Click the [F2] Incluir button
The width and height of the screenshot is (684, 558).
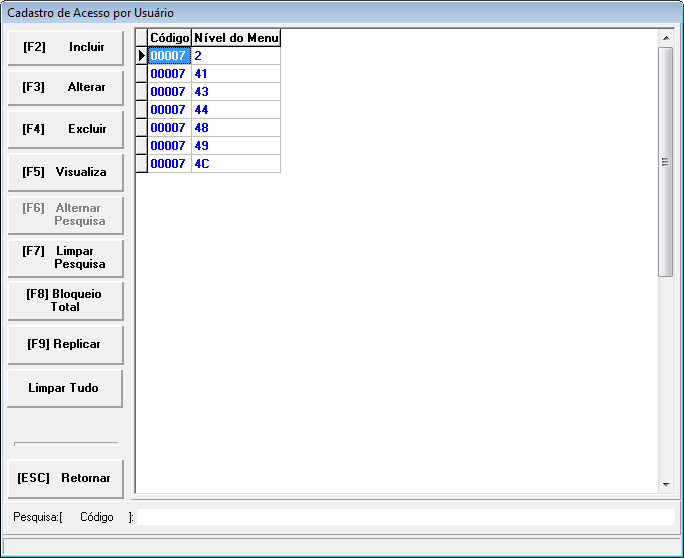pos(65,47)
